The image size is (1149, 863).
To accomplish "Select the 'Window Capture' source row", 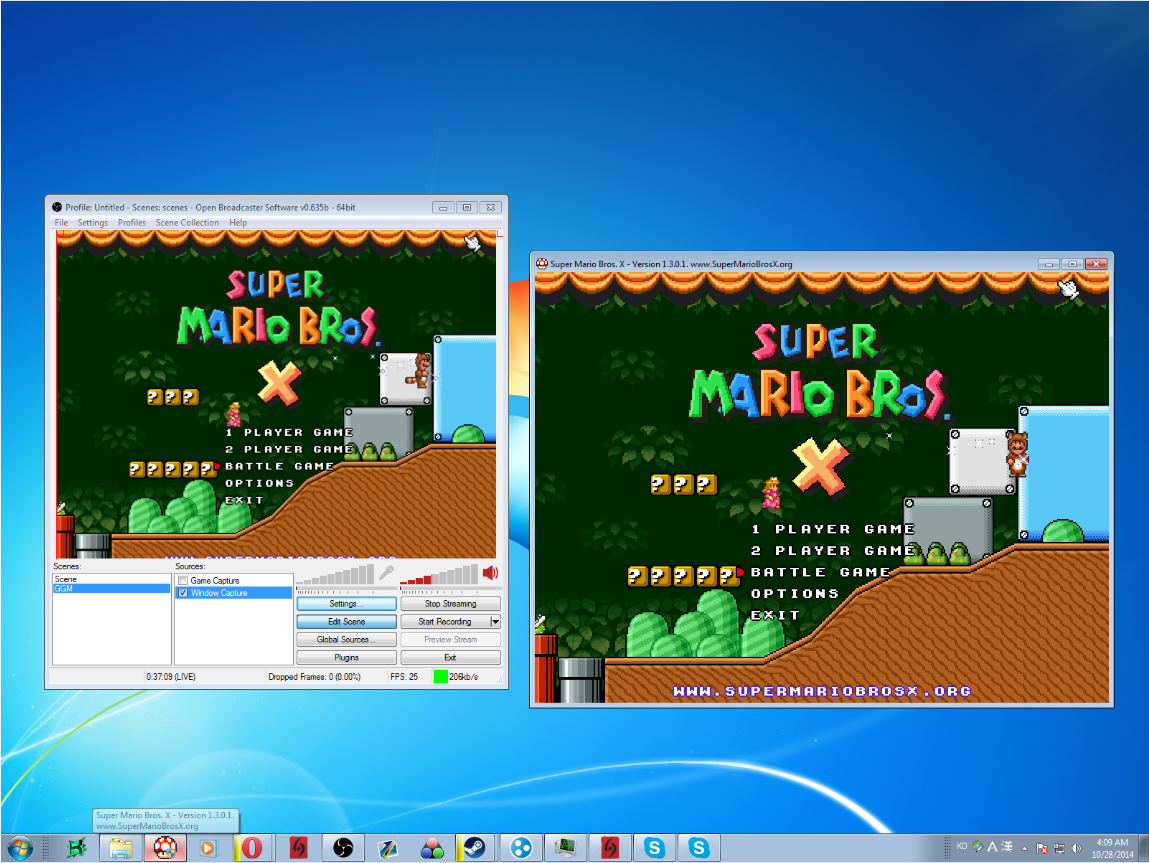I will (x=234, y=593).
